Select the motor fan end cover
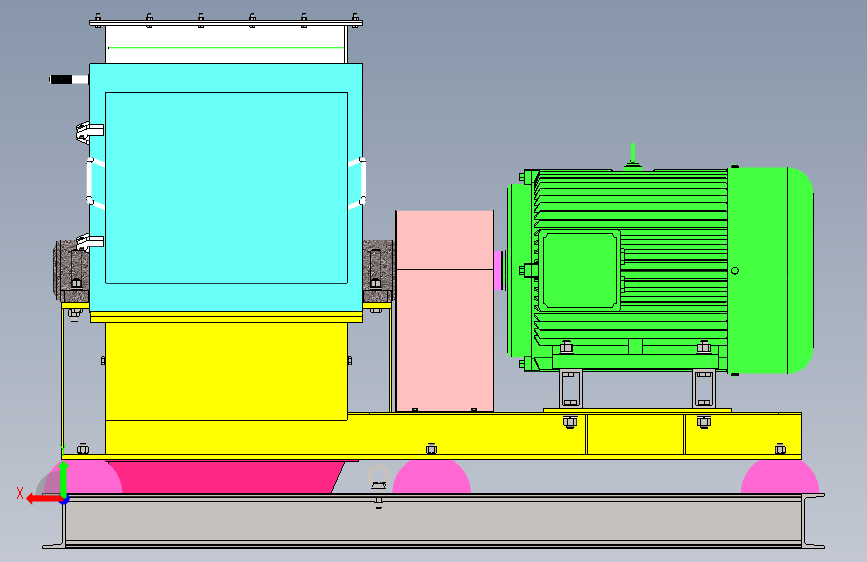Viewport: 867px width, 562px height. tap(771, 270)
